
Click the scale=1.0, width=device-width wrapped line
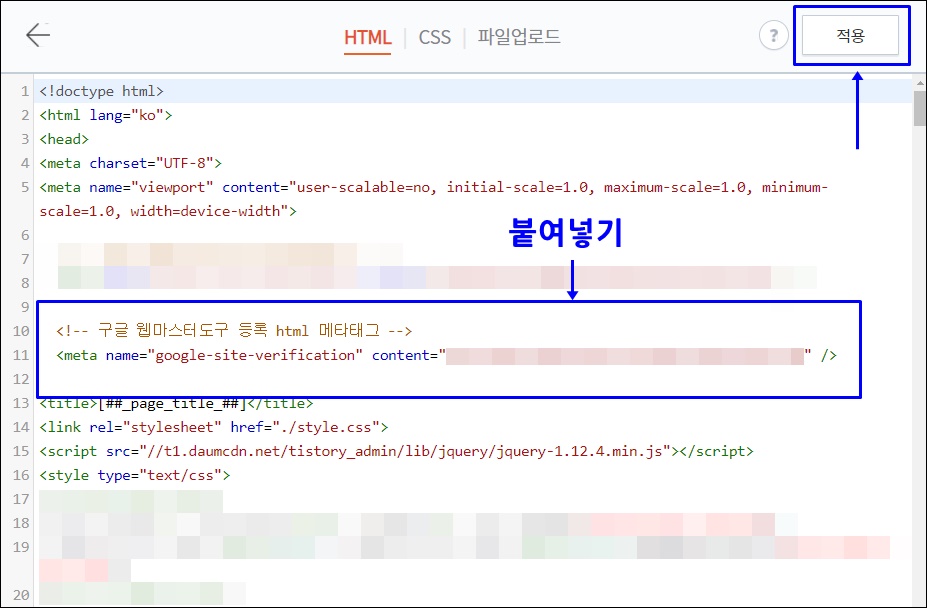[x=168, y=211]
